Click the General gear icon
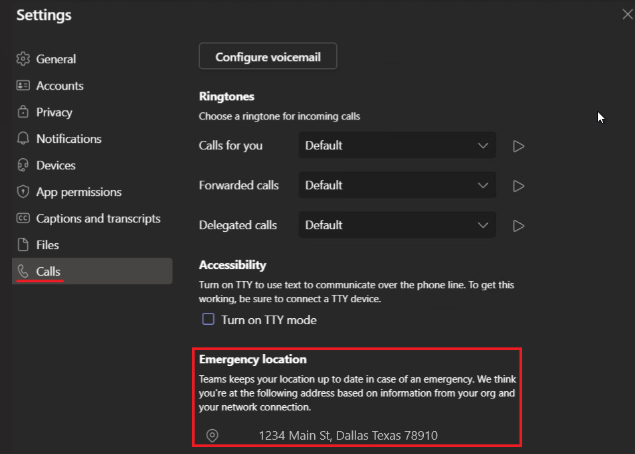The width and height of the screenshot is (635, 454). pos(23,59)
